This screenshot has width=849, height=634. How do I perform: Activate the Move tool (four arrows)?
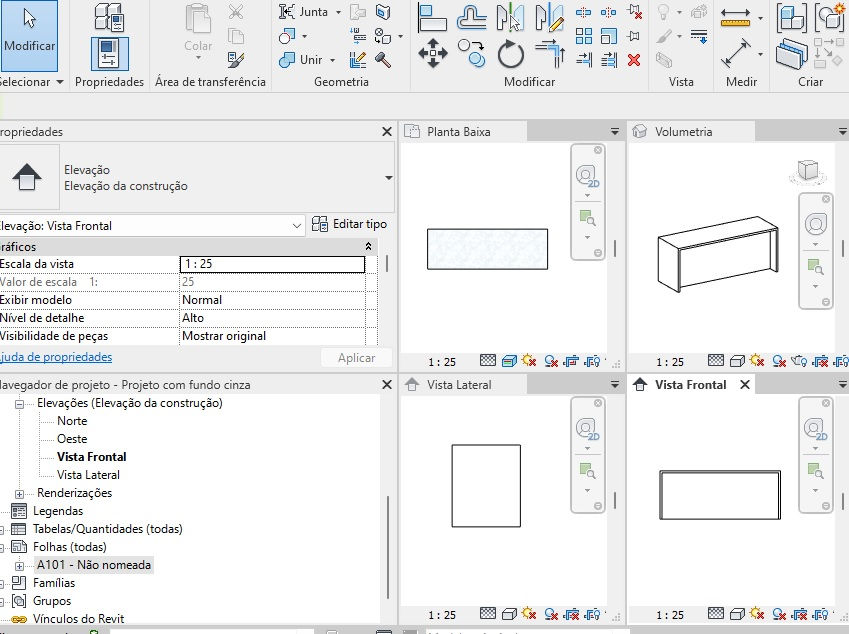pyautogui.click(x=433, y=54)
